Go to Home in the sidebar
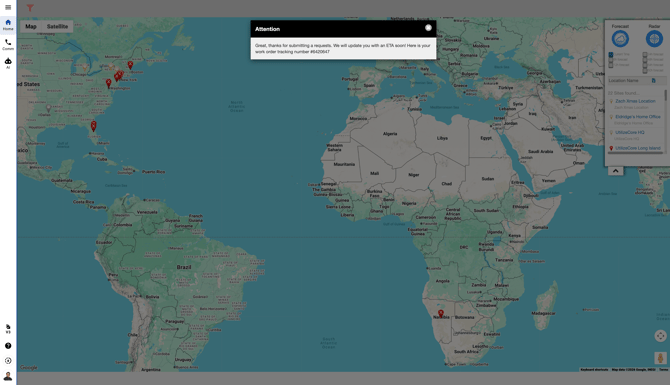The height and width of the screenshot is (385, 670). point(8,24)
